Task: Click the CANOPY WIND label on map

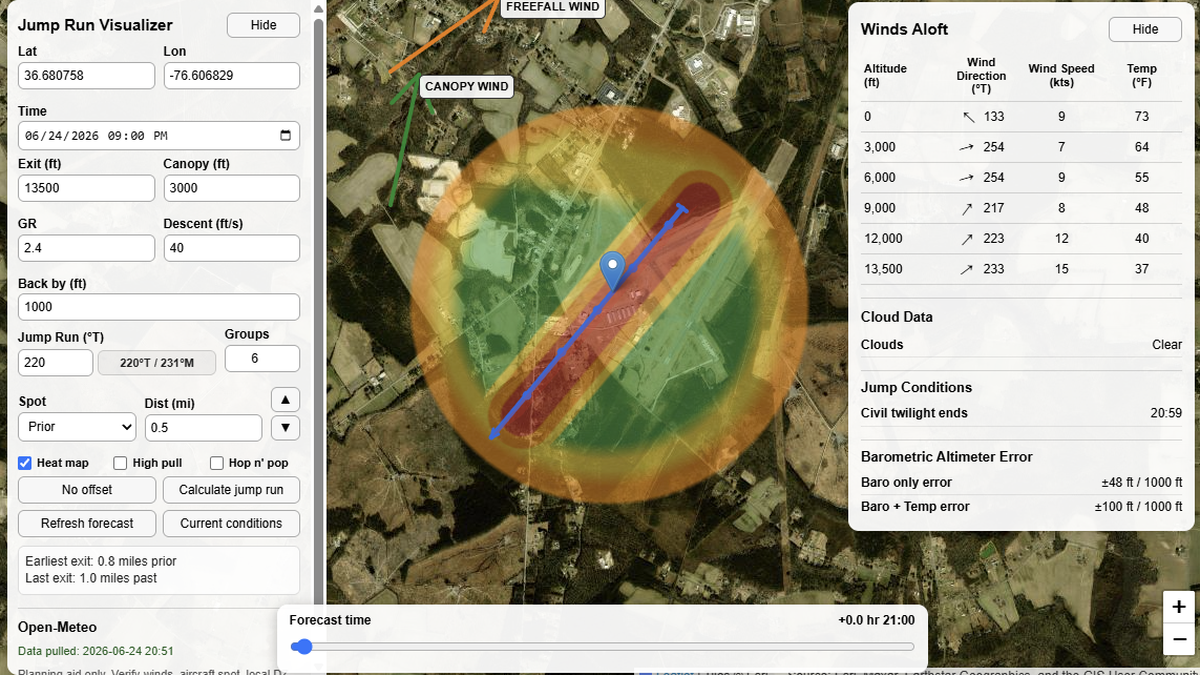Action: coord(466,86)
